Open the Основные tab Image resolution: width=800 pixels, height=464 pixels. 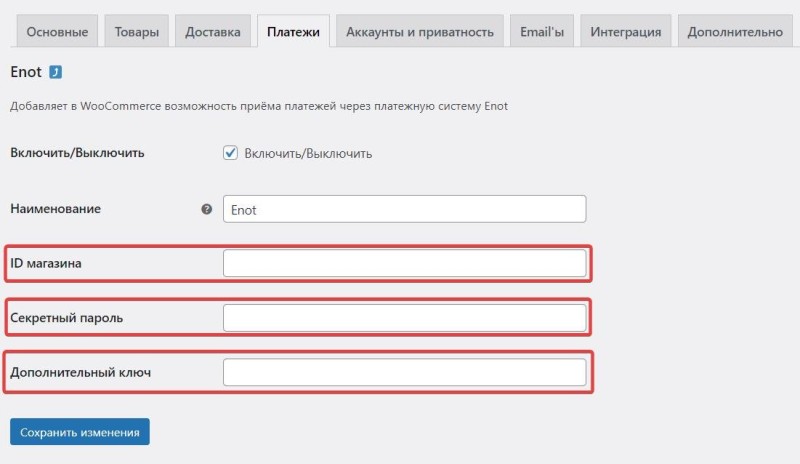[x=57, y=32]
